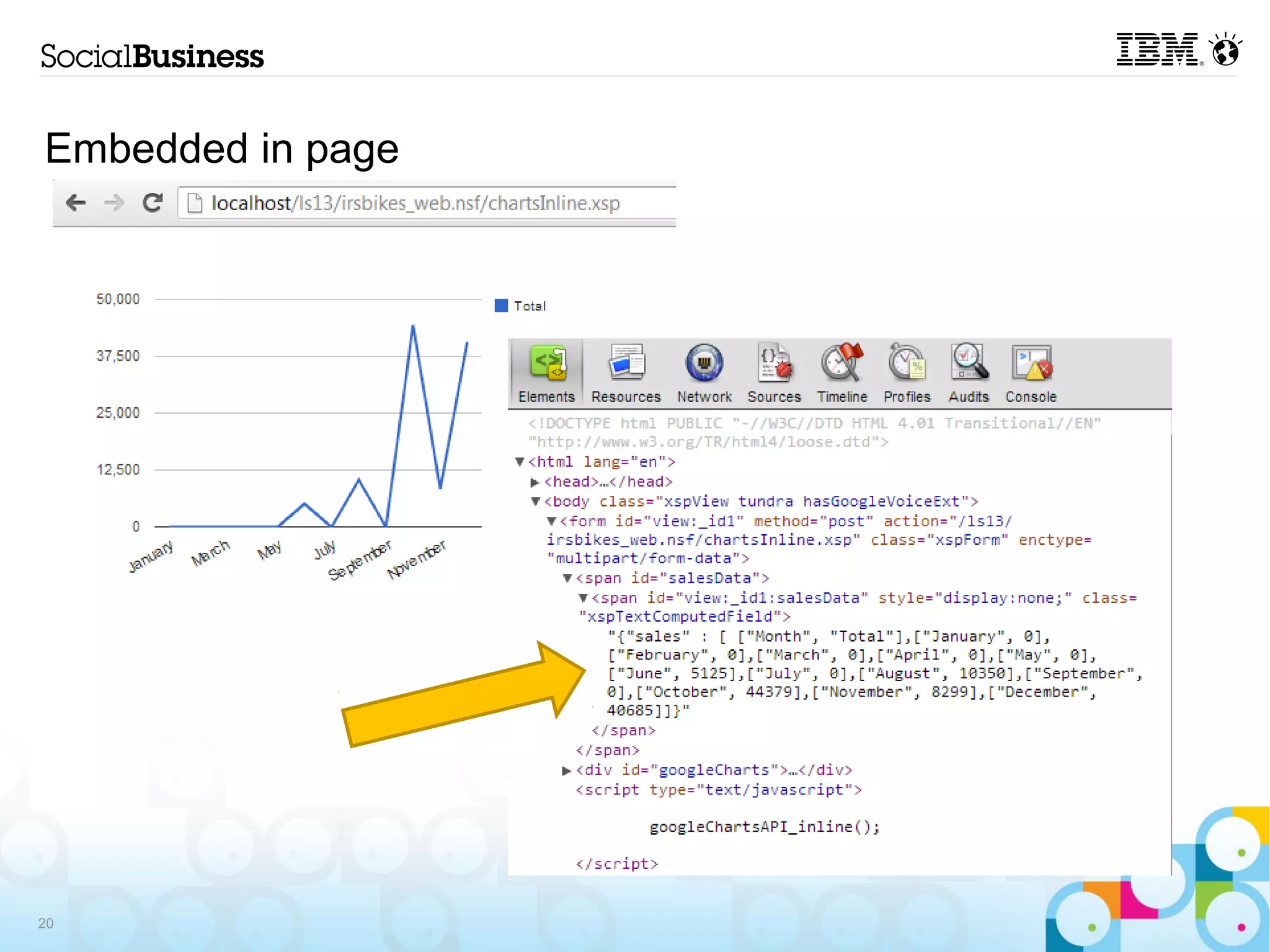
Task: Collapse the span salesData node
Action: tap(567, 578)
